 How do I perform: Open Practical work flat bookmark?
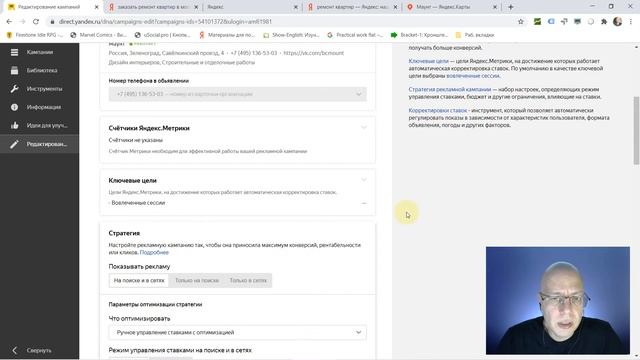tap(355, 35)
